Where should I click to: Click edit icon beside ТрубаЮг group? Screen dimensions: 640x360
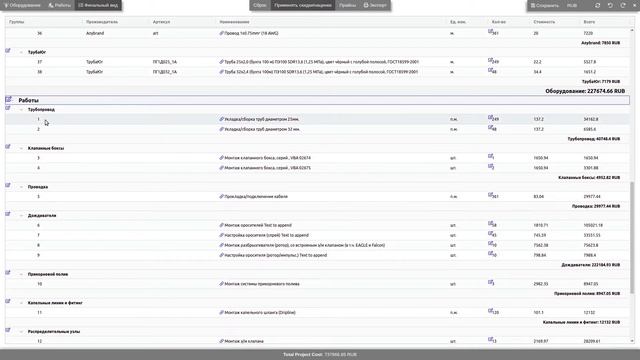(8, 51)
